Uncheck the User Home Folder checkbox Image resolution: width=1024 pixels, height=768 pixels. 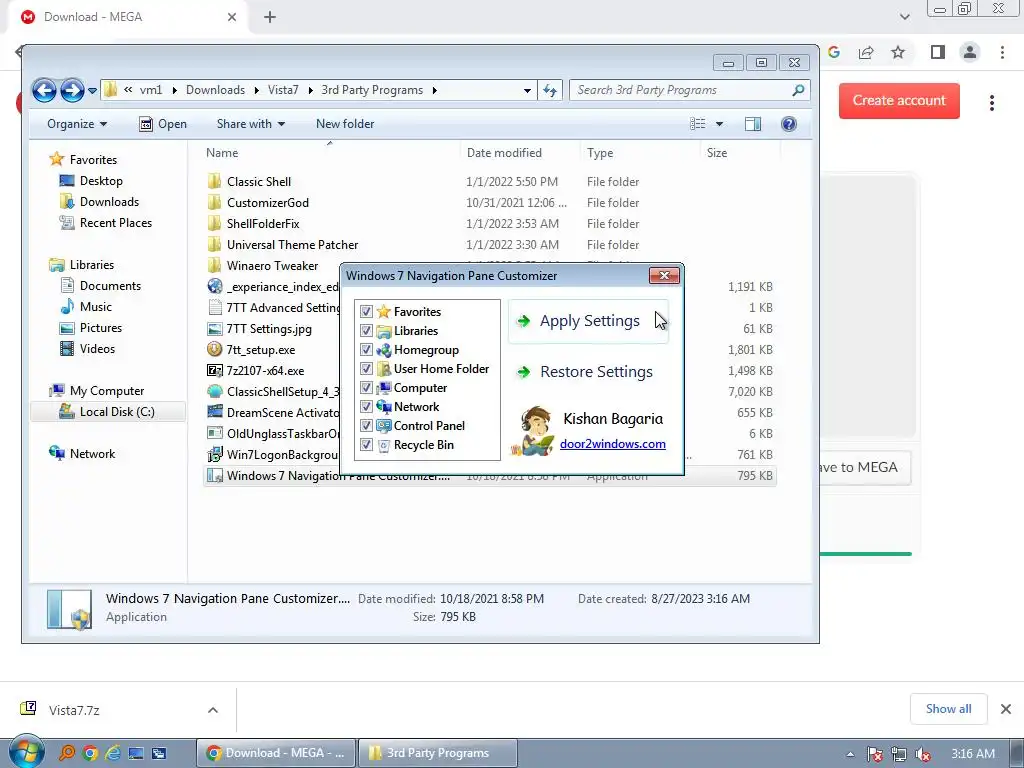tap(366, 368)
